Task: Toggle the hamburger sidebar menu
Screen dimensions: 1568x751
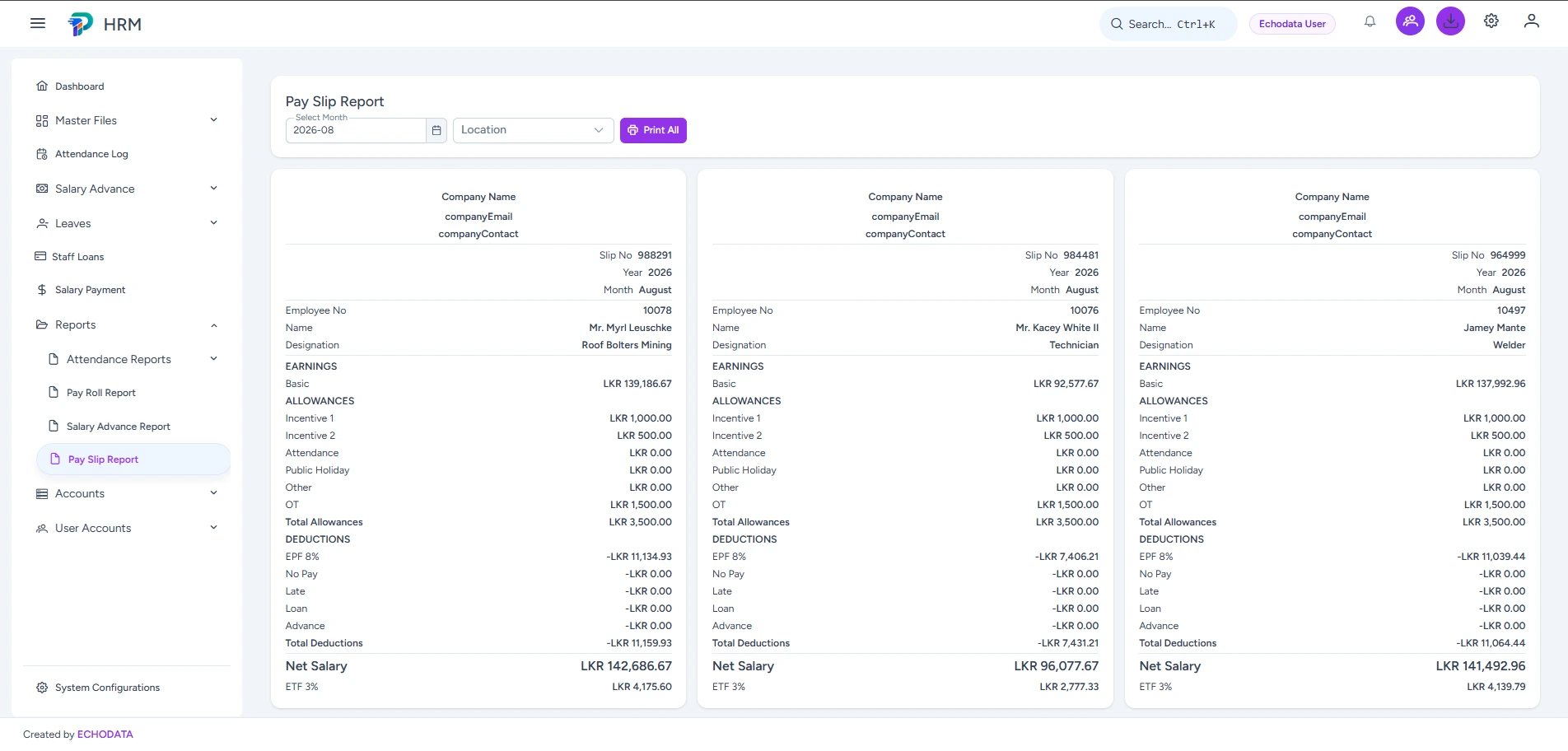Action: [x=38, y=23]
